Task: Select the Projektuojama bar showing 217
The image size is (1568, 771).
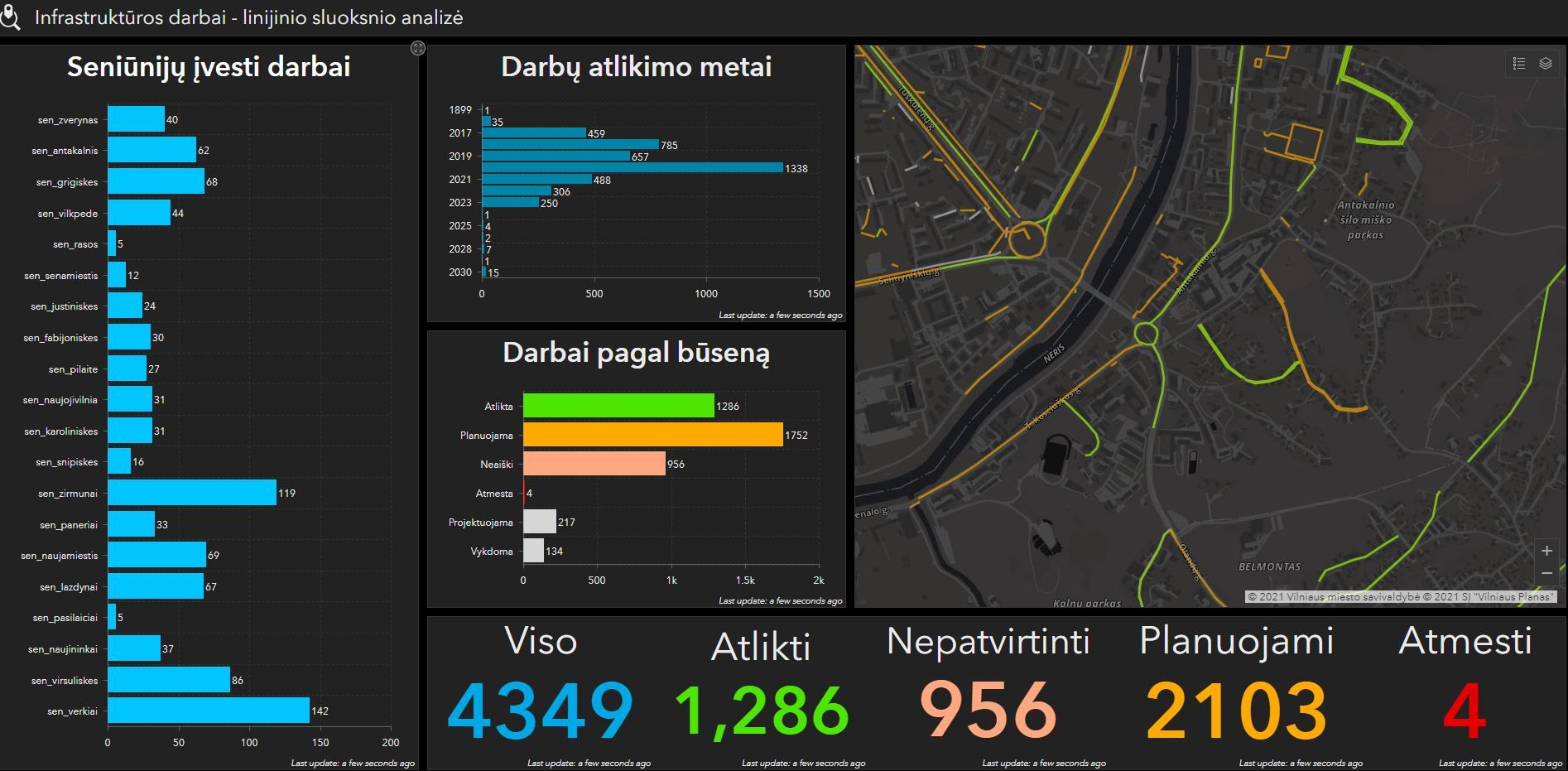Action: click(x=539, y=522)
